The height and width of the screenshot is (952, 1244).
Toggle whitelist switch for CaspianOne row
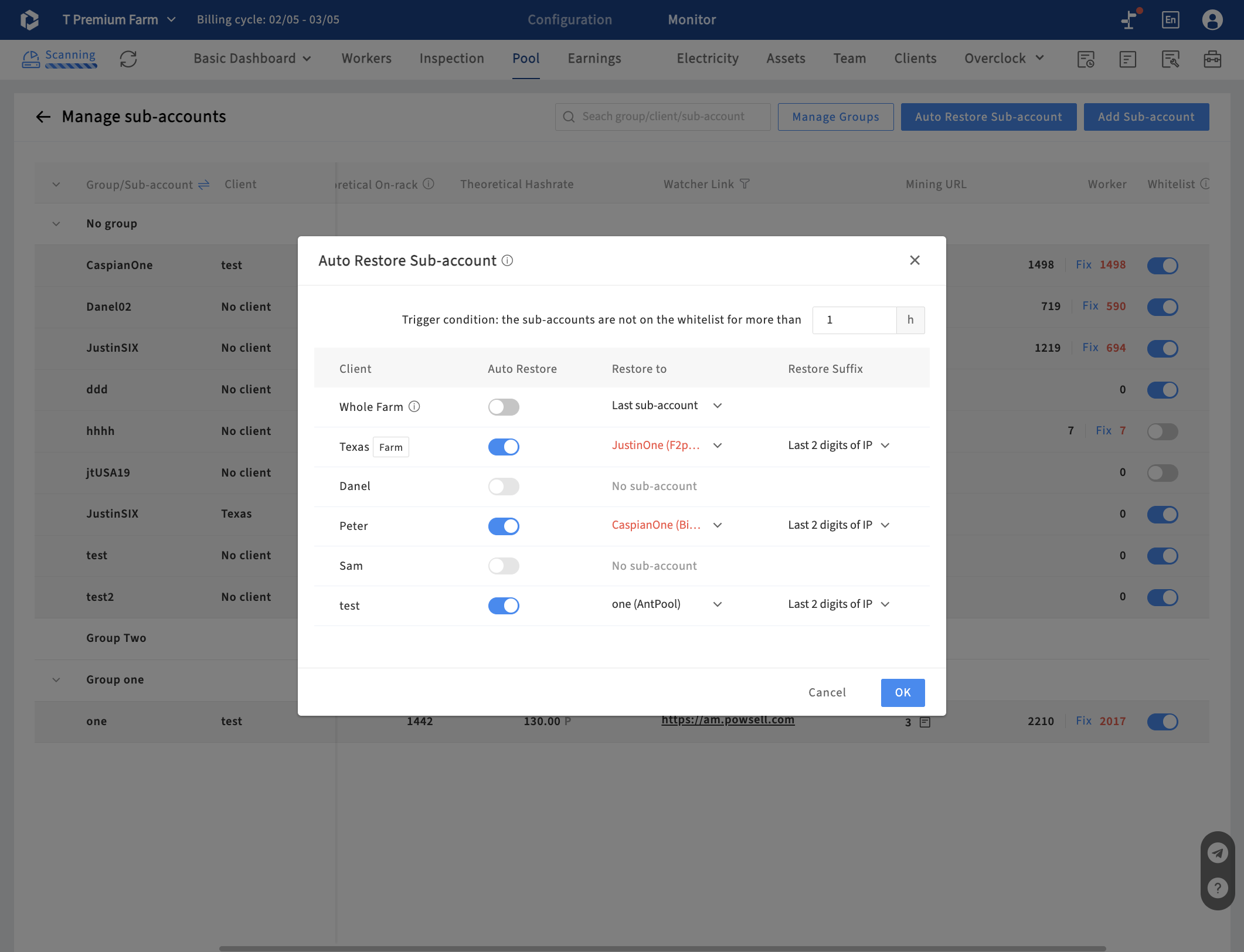pyautogui.click(x=1163, y=266)
